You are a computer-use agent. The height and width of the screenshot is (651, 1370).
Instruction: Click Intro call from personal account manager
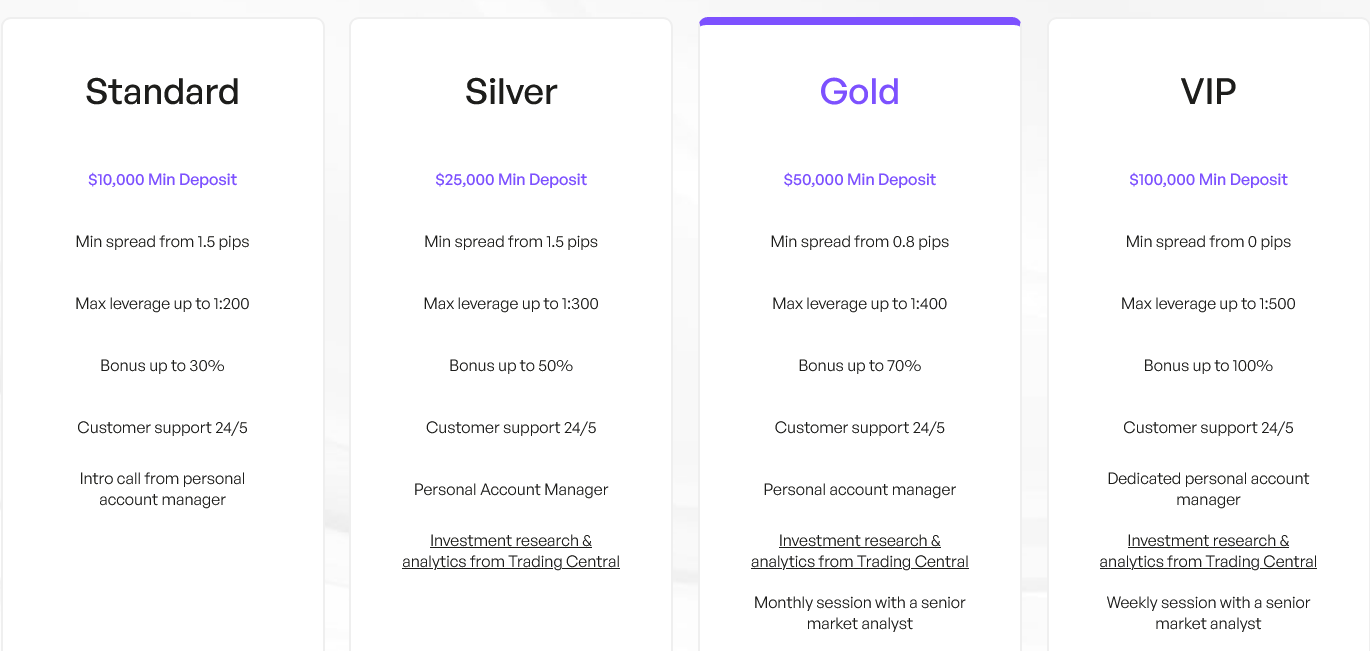(162, 489)
